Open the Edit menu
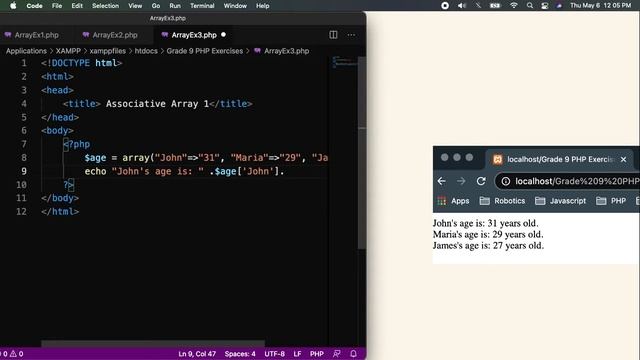This screenshot has width=640, height=360. click(77, 6)
